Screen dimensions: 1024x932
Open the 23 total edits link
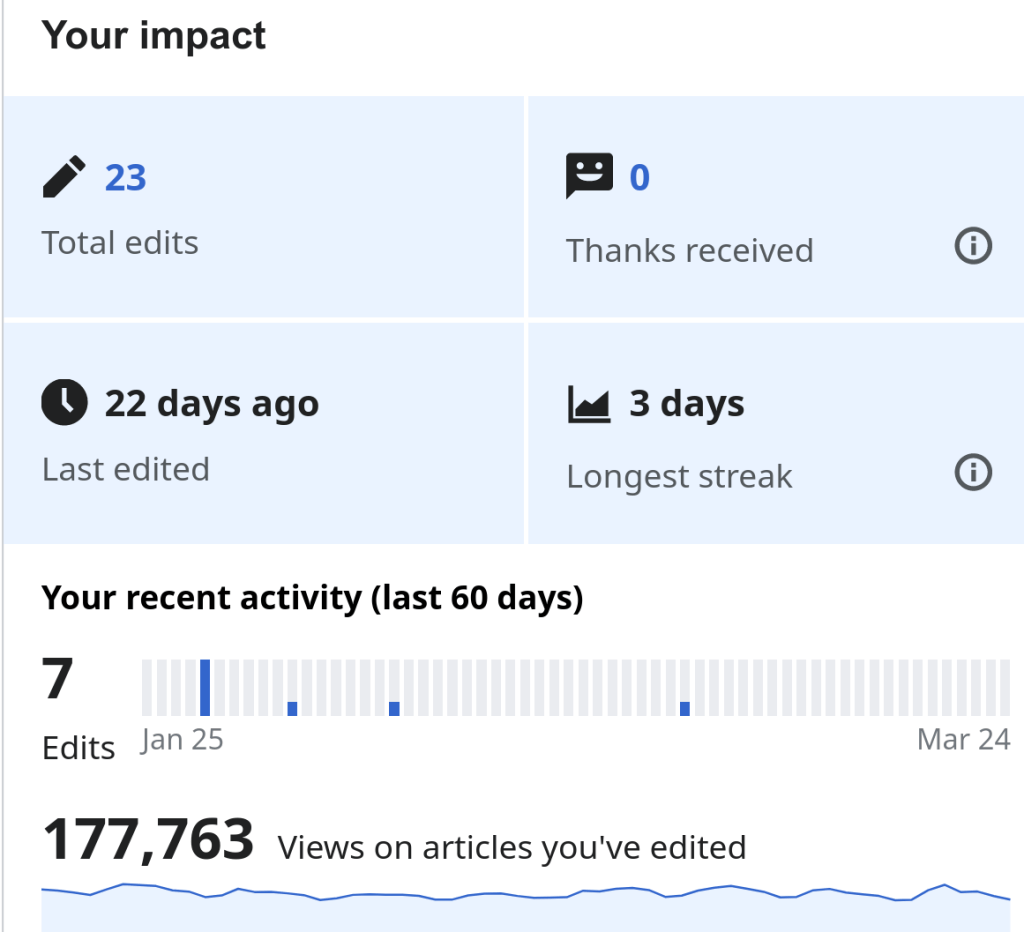tap(126, 178)
